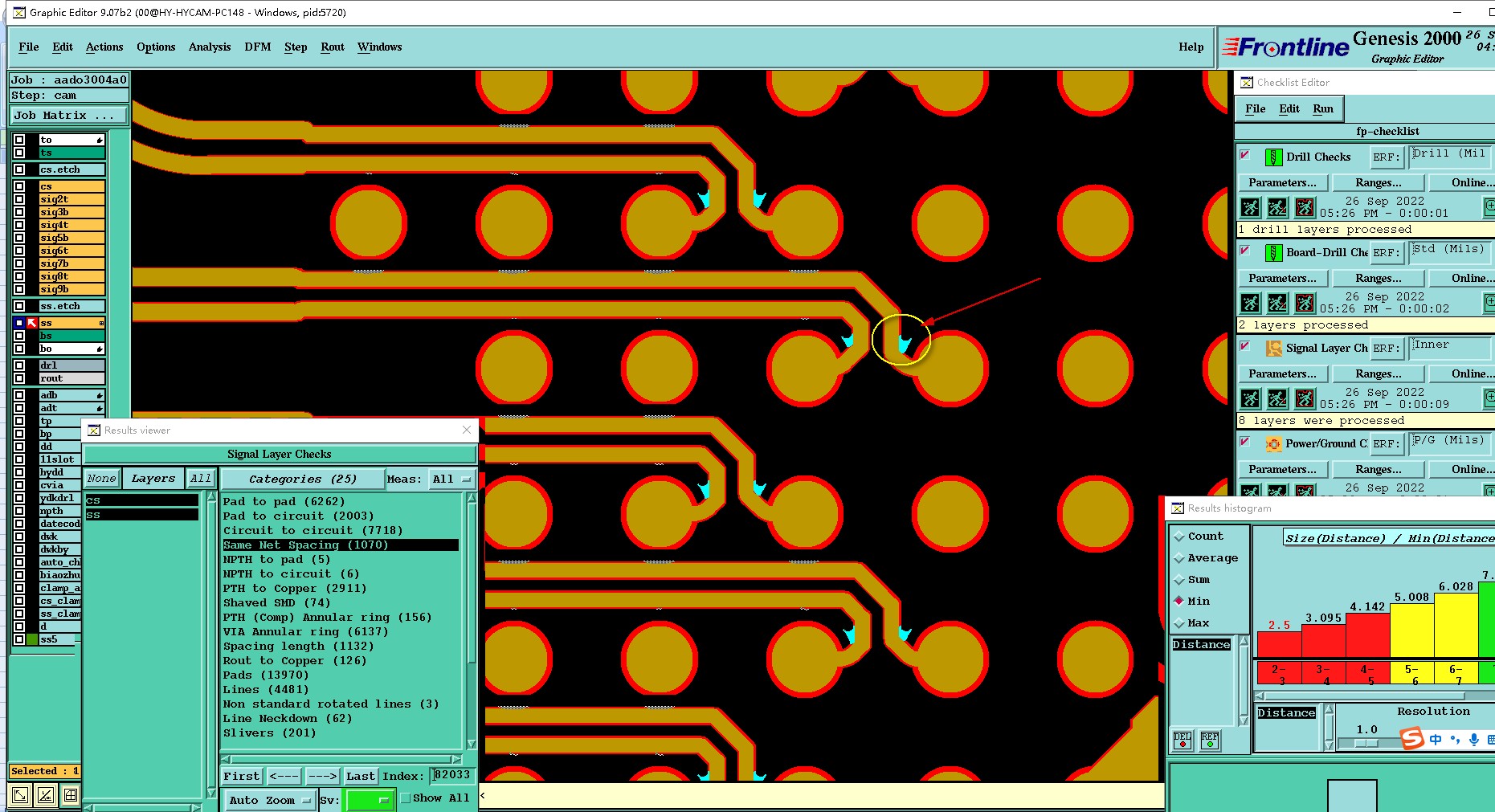The height and width of the screenshot is (812, 1495).
Task: Adjust the Resolution slider
Action: pos(1366,743)
